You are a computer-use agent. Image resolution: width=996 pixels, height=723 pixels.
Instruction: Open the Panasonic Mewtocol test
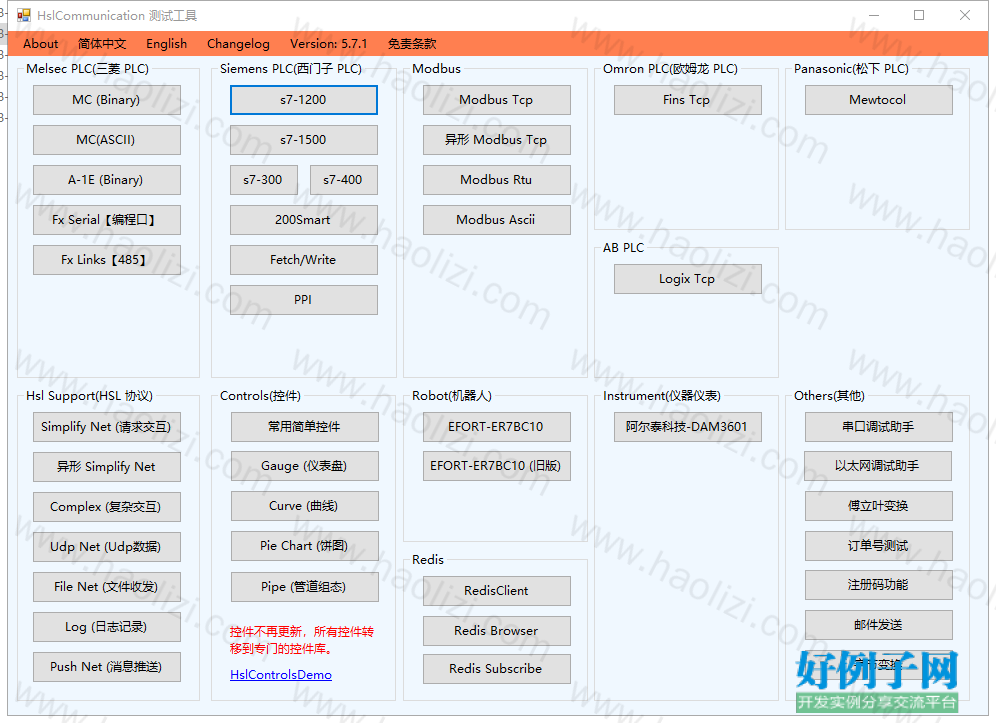pos(878,100)
